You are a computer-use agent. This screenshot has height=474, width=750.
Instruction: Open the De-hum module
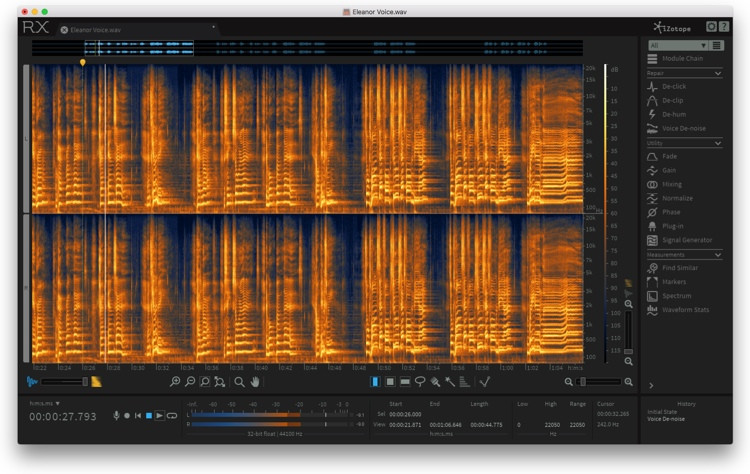click(x=676, y=115)
